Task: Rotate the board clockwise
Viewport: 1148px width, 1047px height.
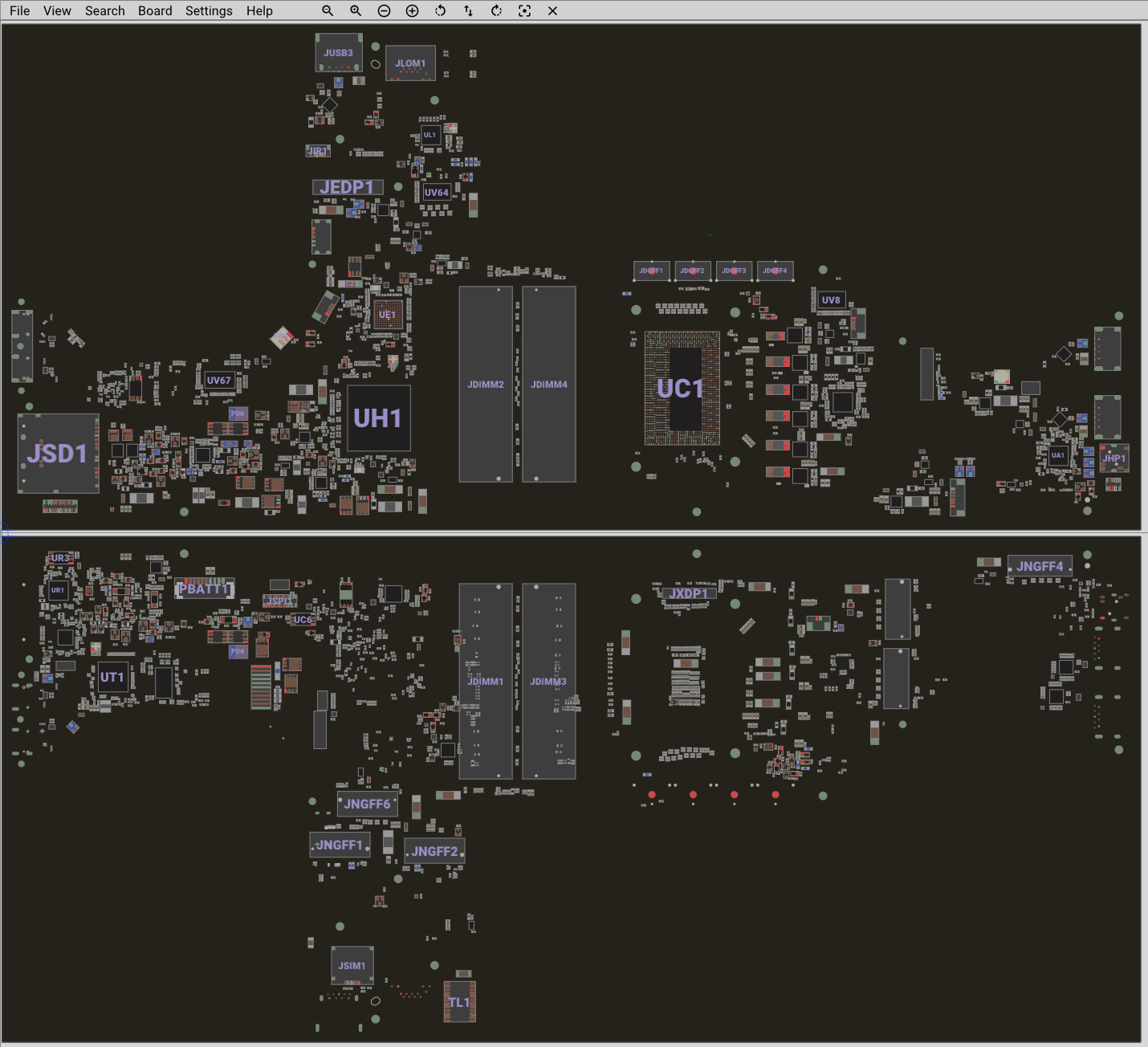Action: tap(496, 10)
